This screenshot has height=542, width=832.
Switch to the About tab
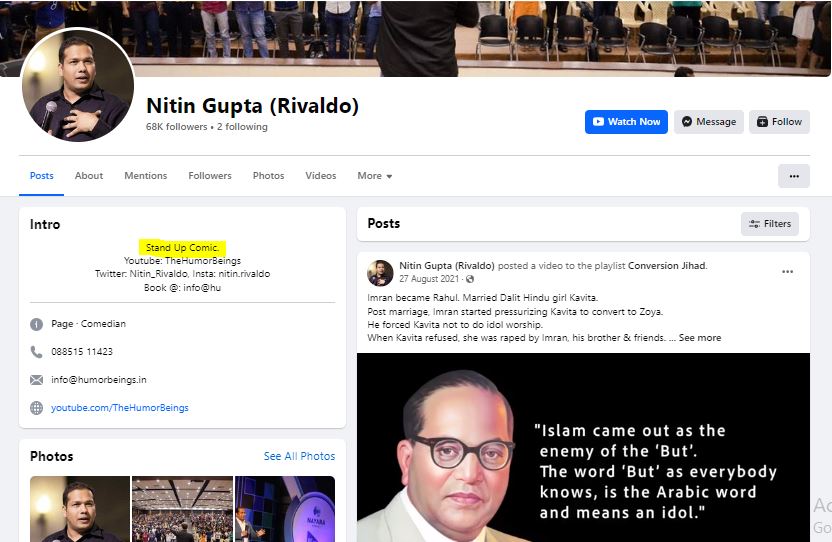tap(89, 176)
